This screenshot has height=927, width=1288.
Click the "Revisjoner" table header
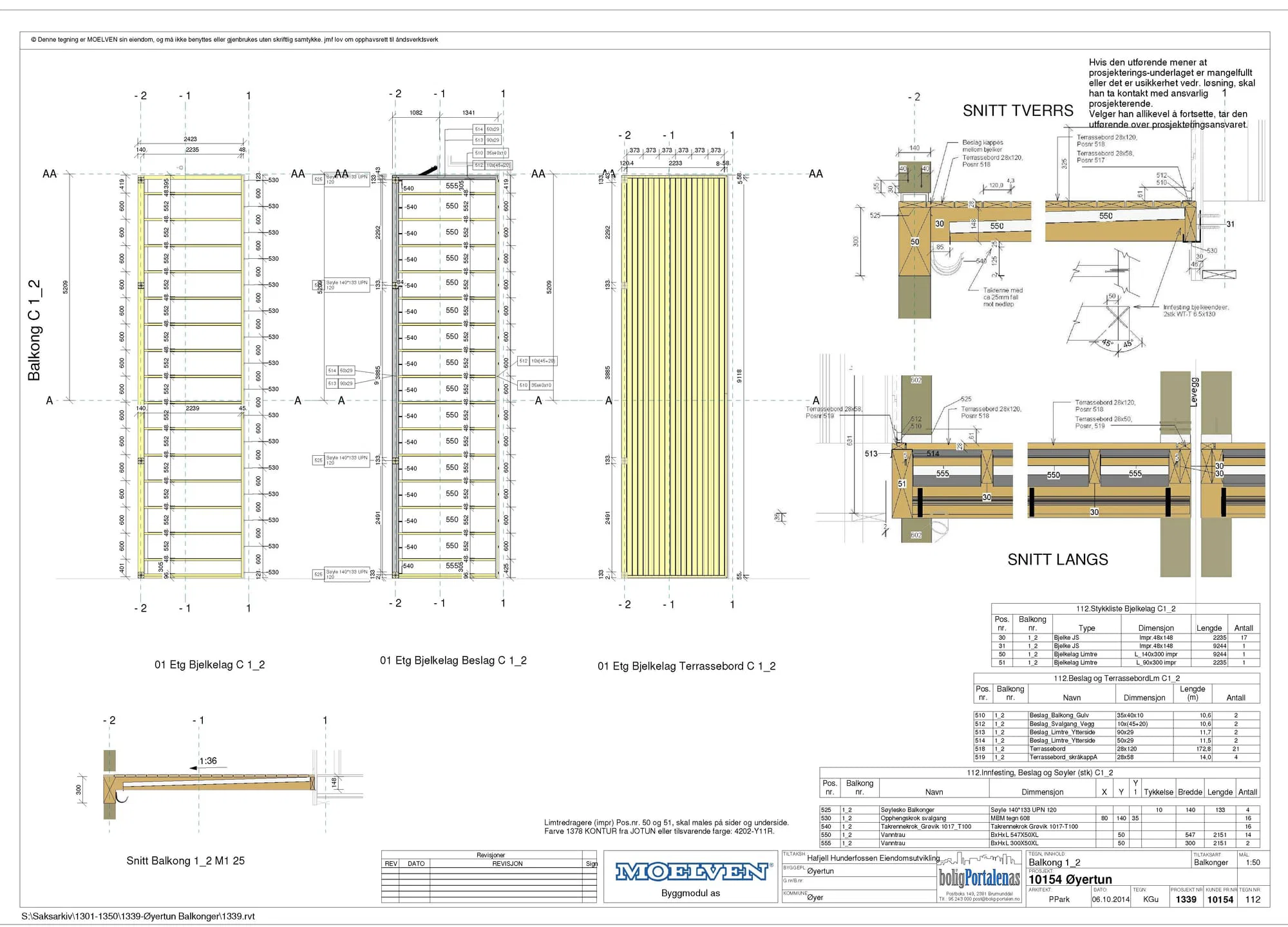pyautogui.click(x=491, y=856)
